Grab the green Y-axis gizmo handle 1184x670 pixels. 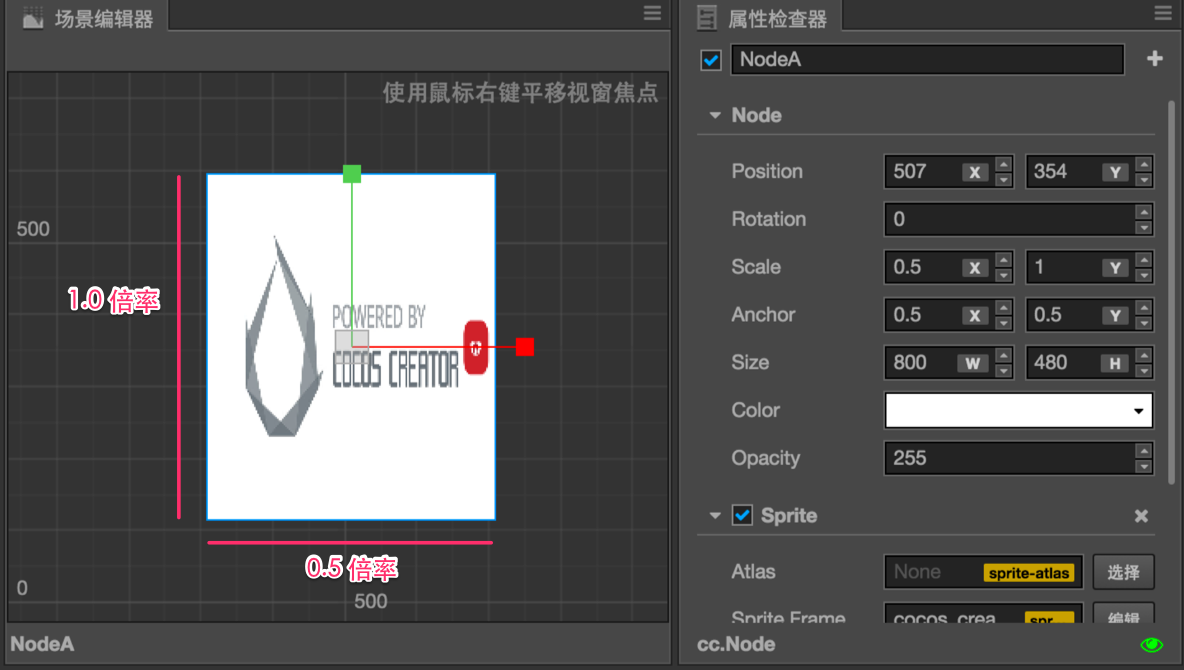click(352, 174)
